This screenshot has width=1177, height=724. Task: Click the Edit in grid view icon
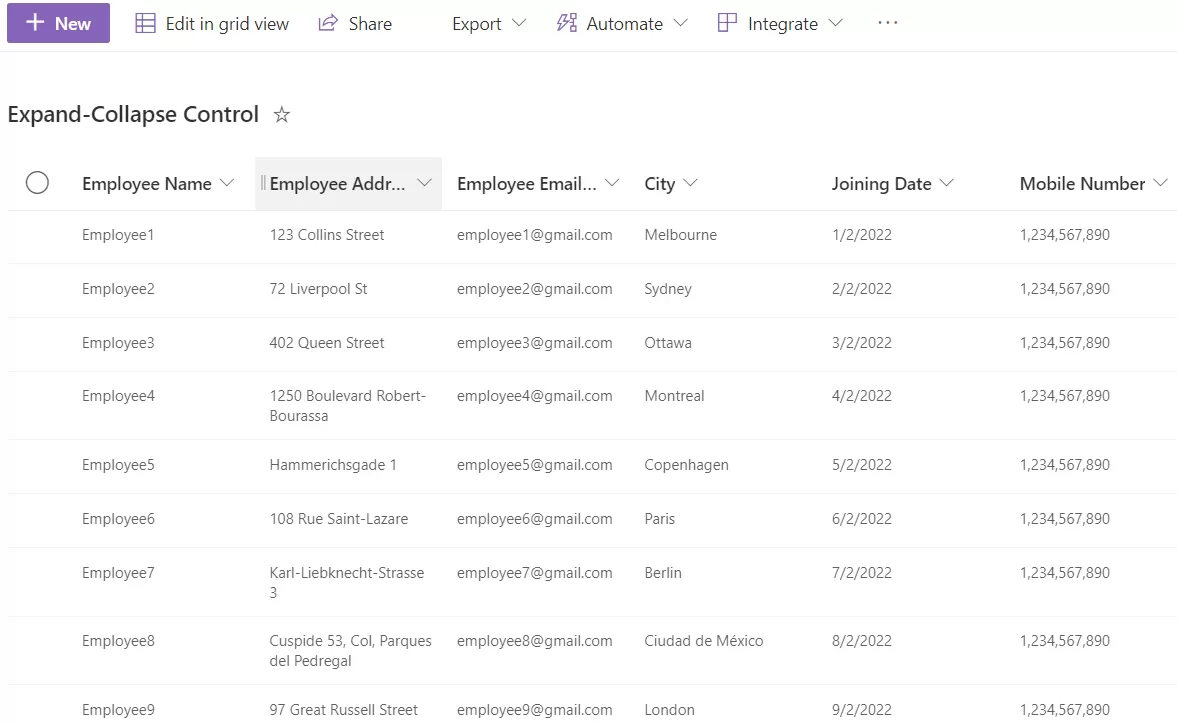(146, 24)
